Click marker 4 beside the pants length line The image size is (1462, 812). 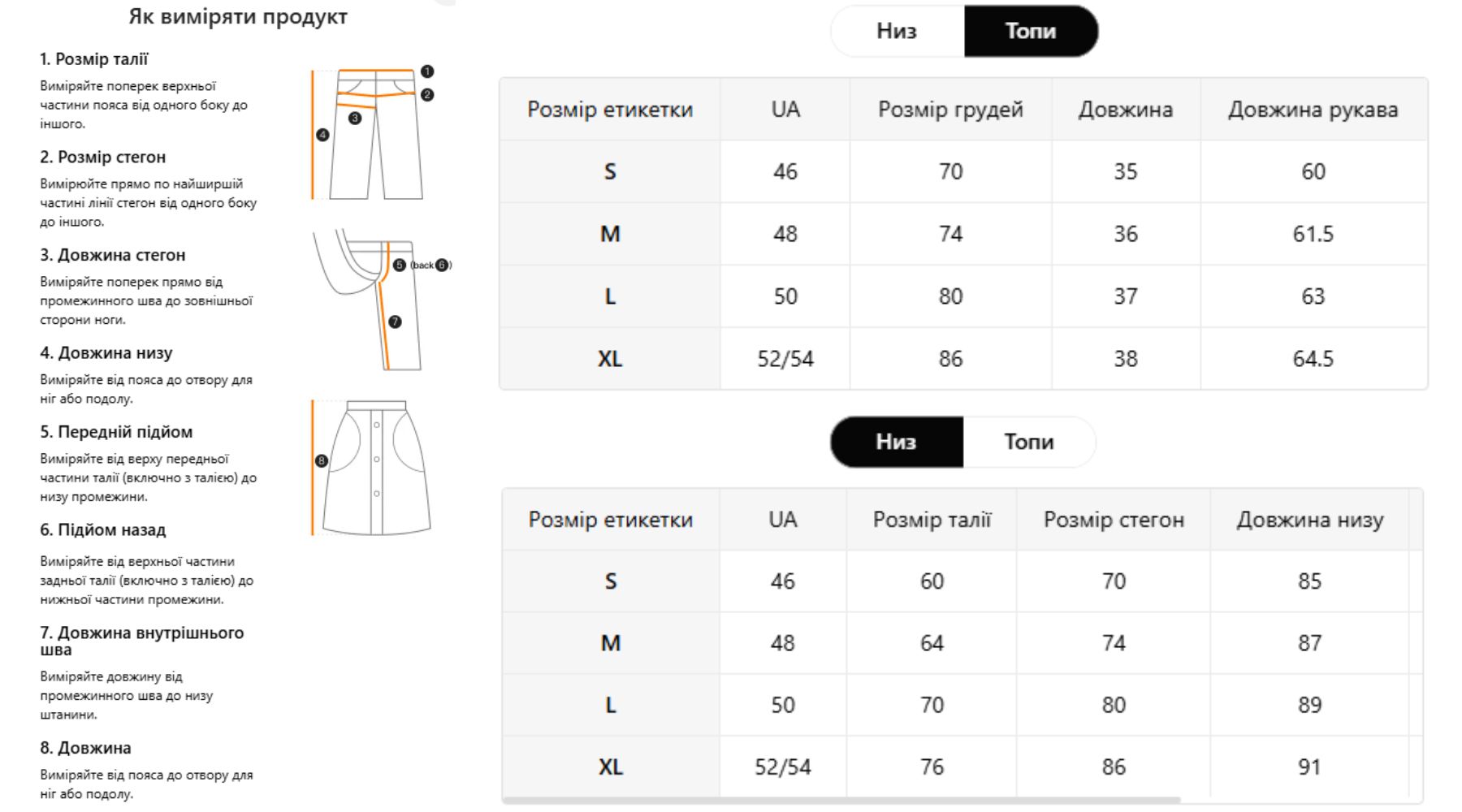[x=322, y=135]
